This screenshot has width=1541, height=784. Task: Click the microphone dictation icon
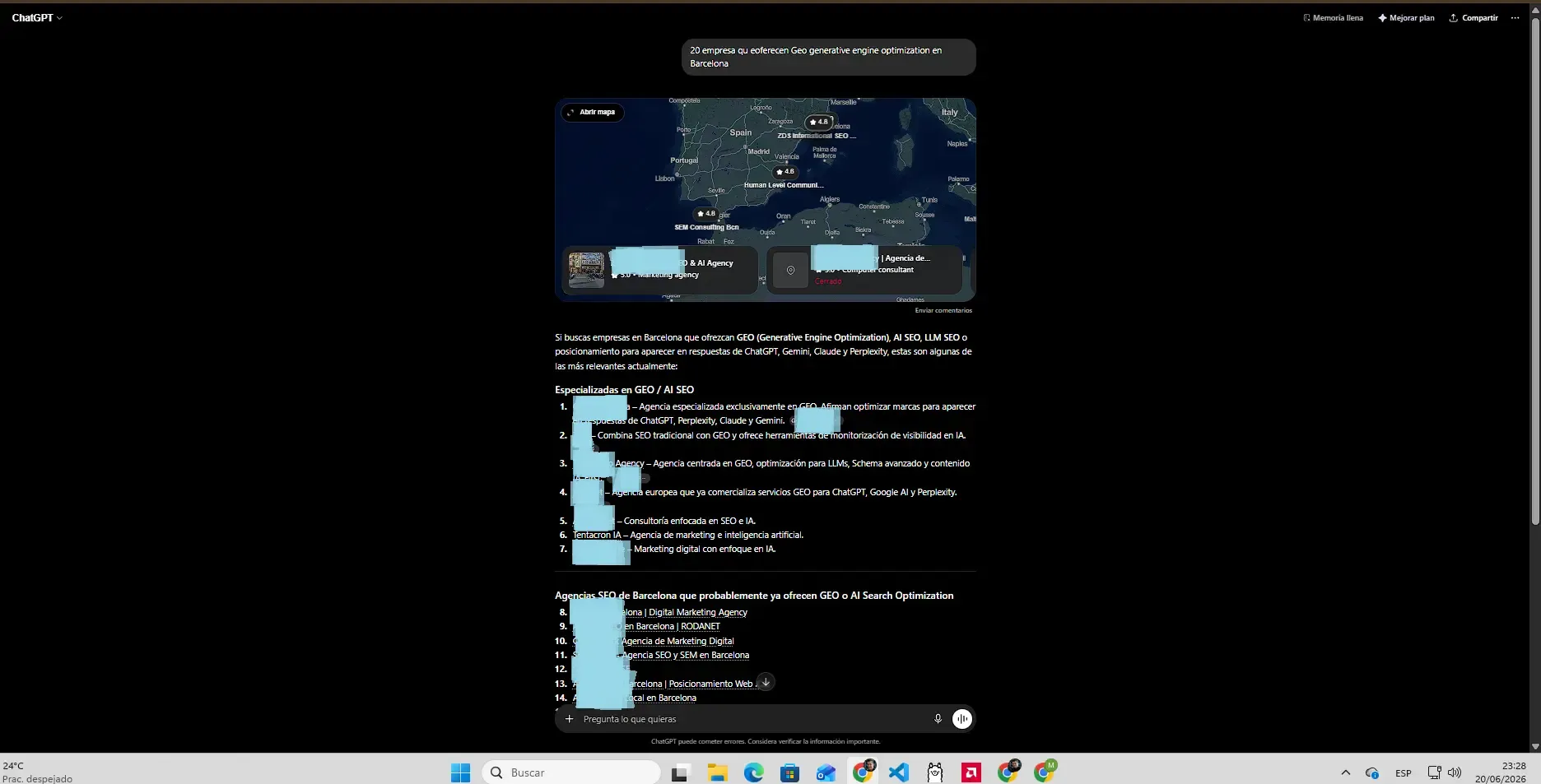click(x=938, y=719)
